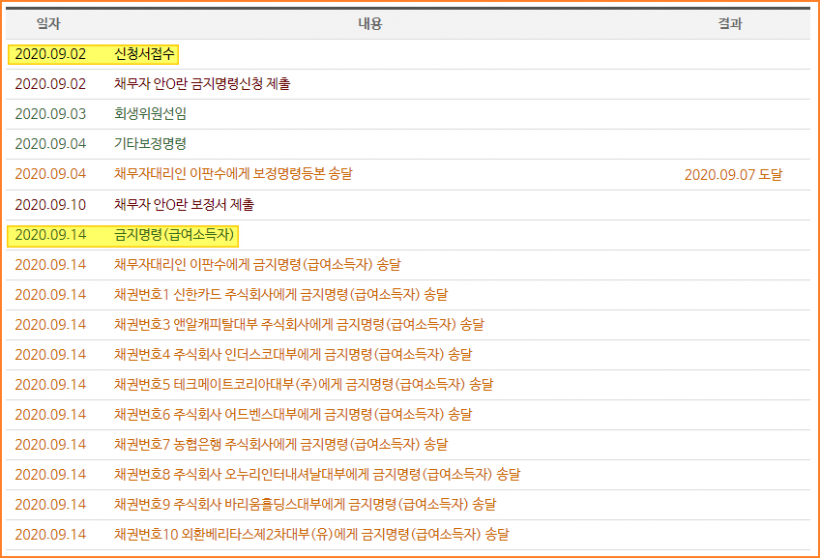This screenshot has height=558, width=820.
Task: Click date 2020.09.04 beside 기타보정명령
Action: [50, 144]
